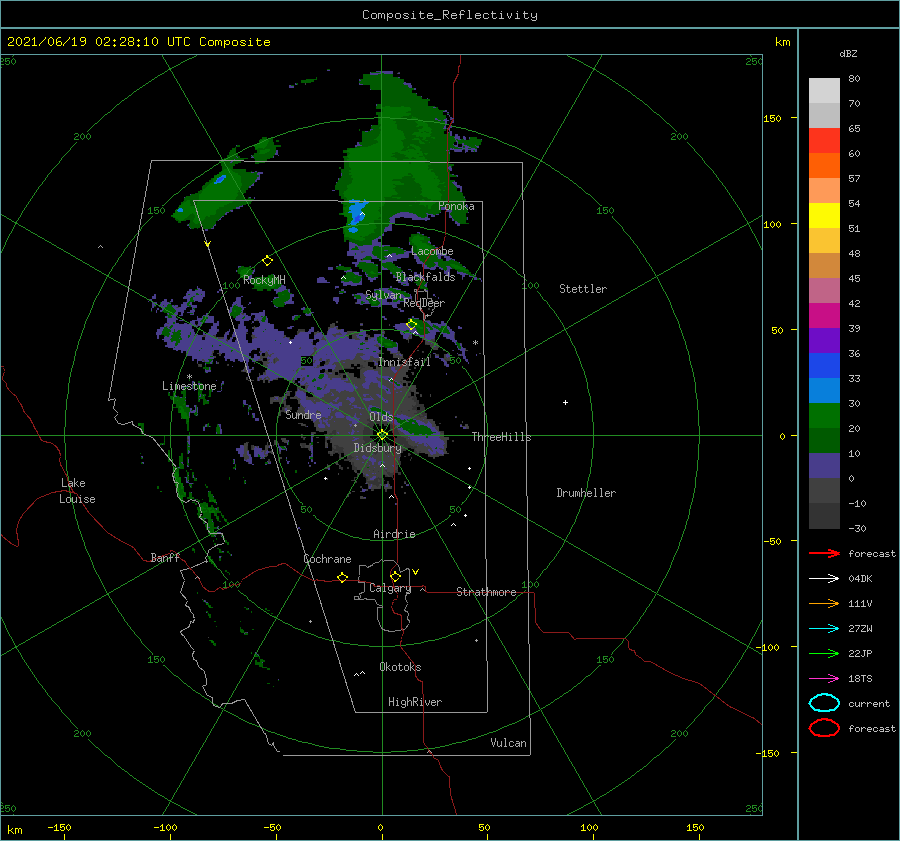Click the green 22JP arrow icon
Image resolution: width=900 pixels, height=841 pixels.
coord(824,653)
